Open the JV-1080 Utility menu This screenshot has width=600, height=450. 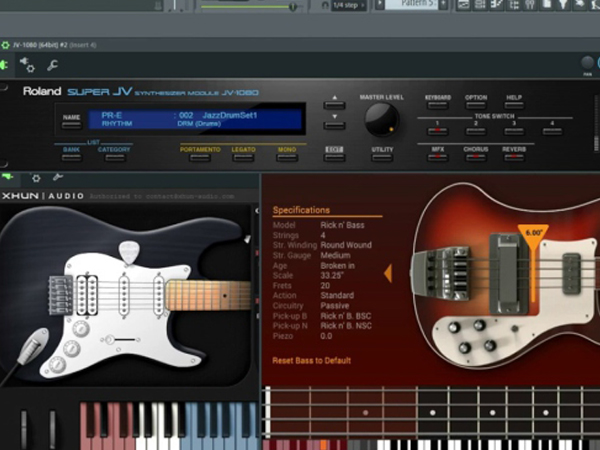(382, 157)
